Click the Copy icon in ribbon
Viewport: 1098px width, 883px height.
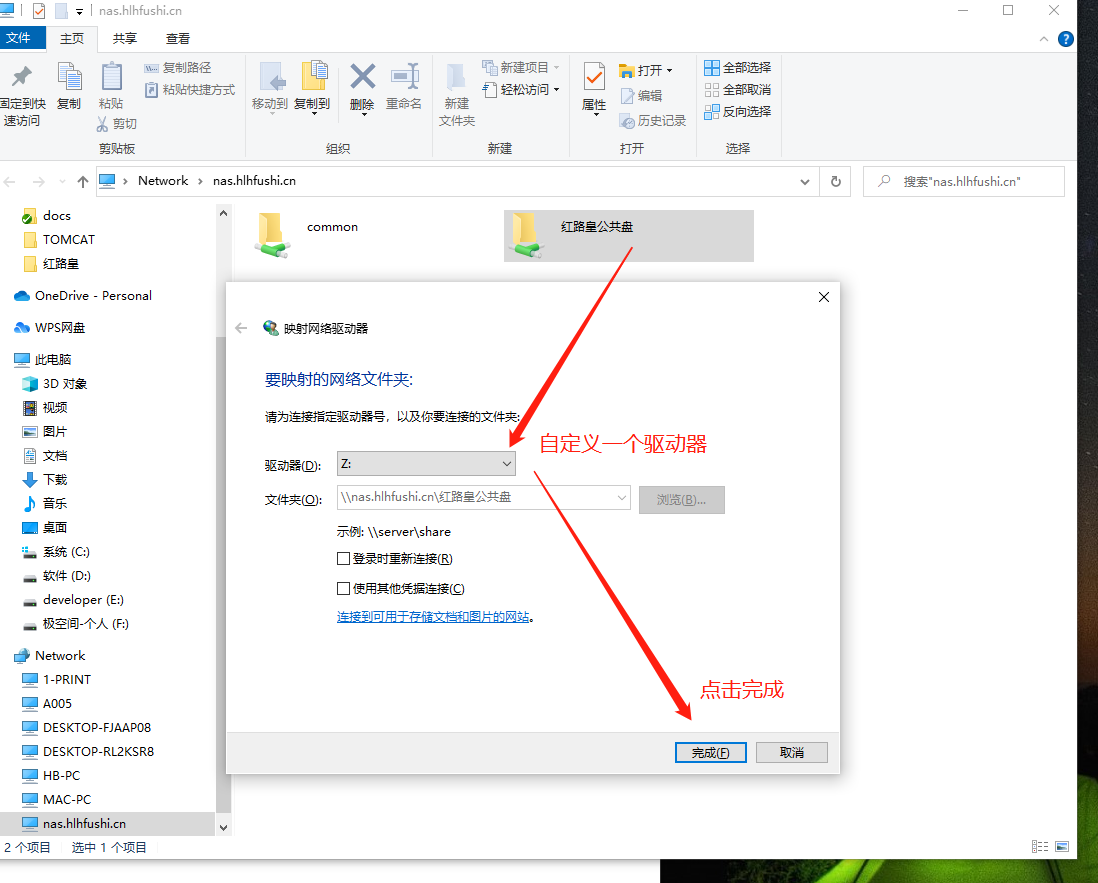coord(69,78)
